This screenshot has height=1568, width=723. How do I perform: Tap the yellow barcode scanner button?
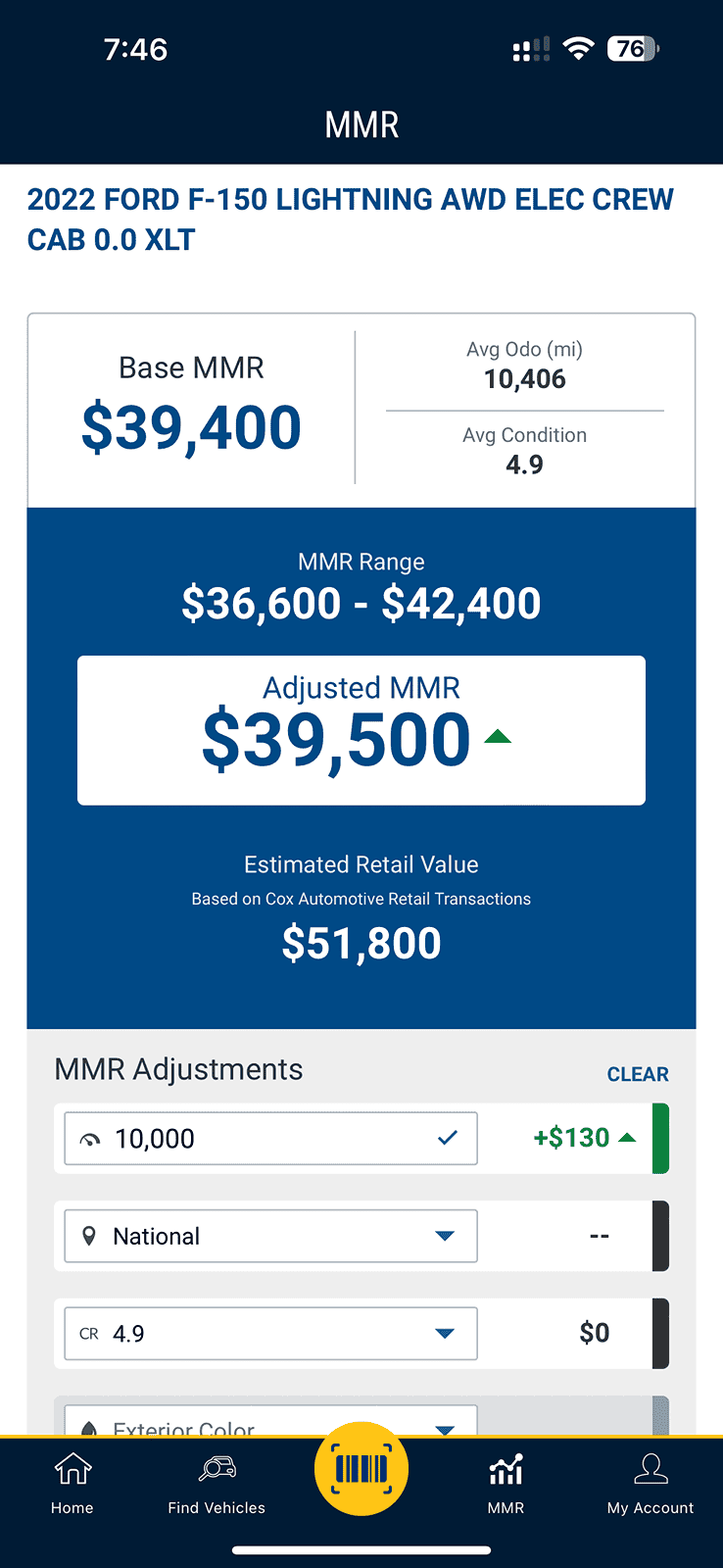tap(361, 1470)
